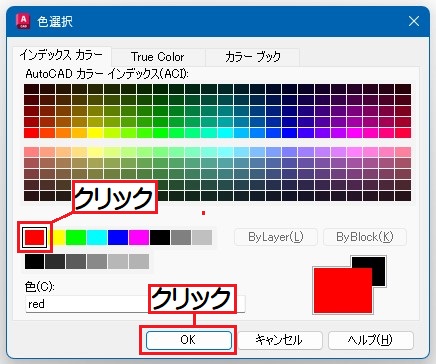Cancel with the キャンセル button
Screen dimensions: 436x364
pos(280,340)
